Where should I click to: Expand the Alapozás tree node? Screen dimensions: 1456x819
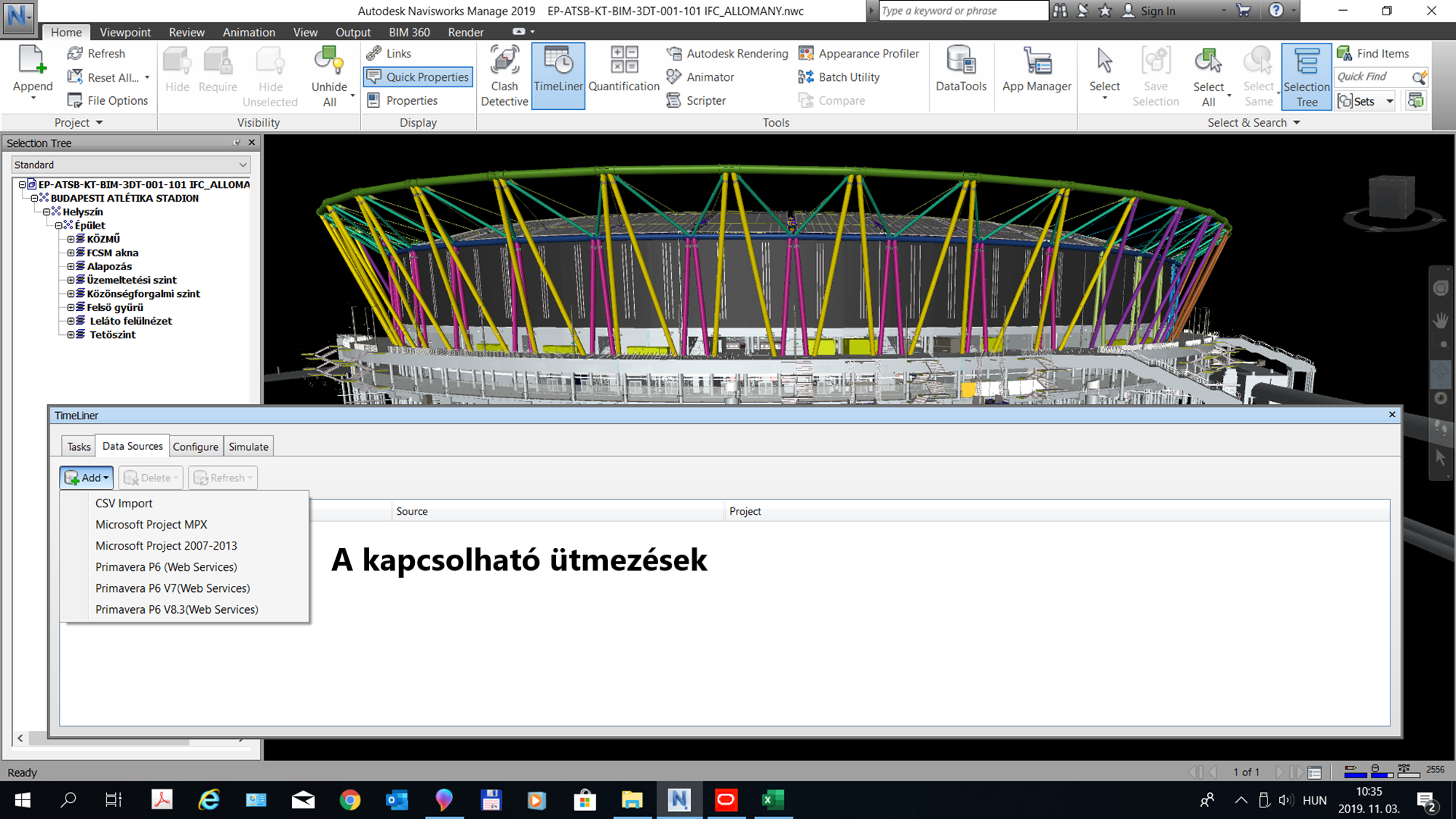click(x=71, y=266)
